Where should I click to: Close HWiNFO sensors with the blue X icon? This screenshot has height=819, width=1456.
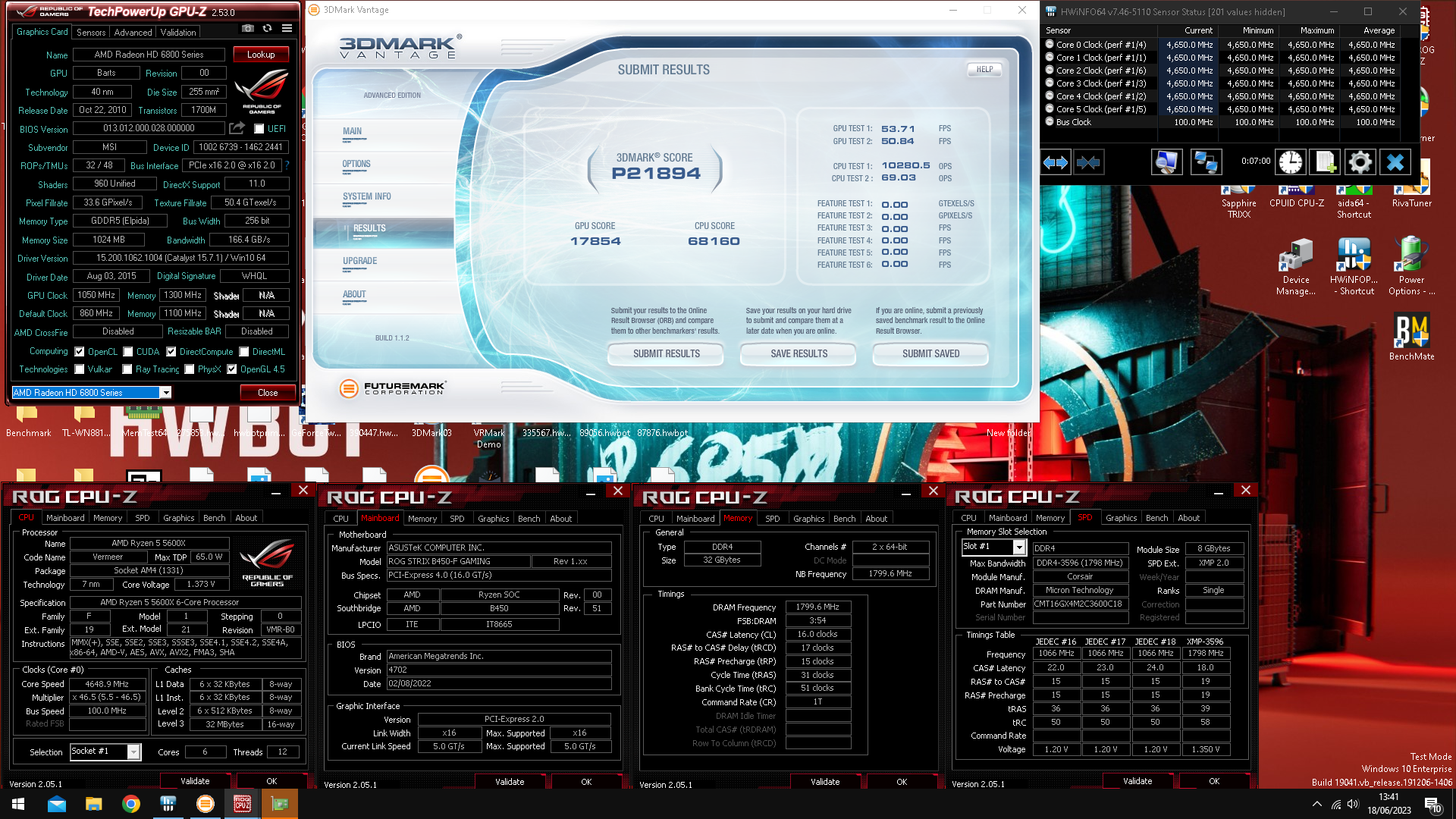[1395, 162]
